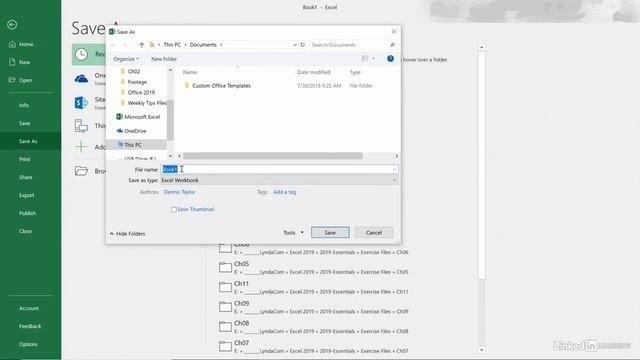Click in the File name field
The width and height of the screenshot is (640, 360).
tap(280, 169)
